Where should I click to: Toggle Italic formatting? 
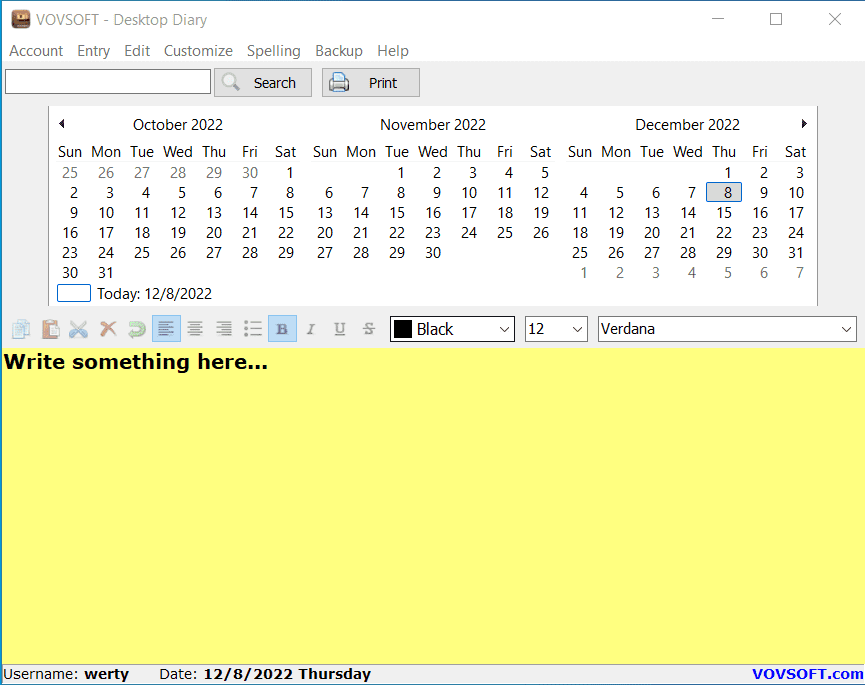coord(311,329)
